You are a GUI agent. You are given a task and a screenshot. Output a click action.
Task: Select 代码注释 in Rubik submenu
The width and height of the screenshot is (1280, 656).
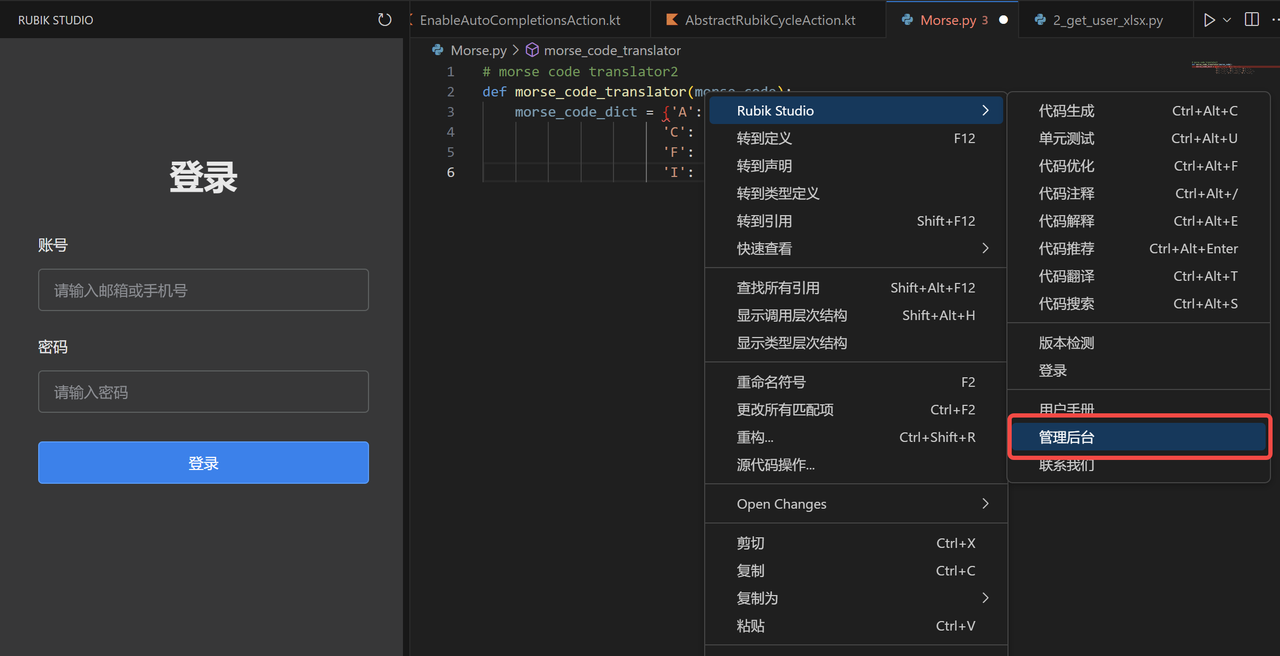(x=1138, y=193)
